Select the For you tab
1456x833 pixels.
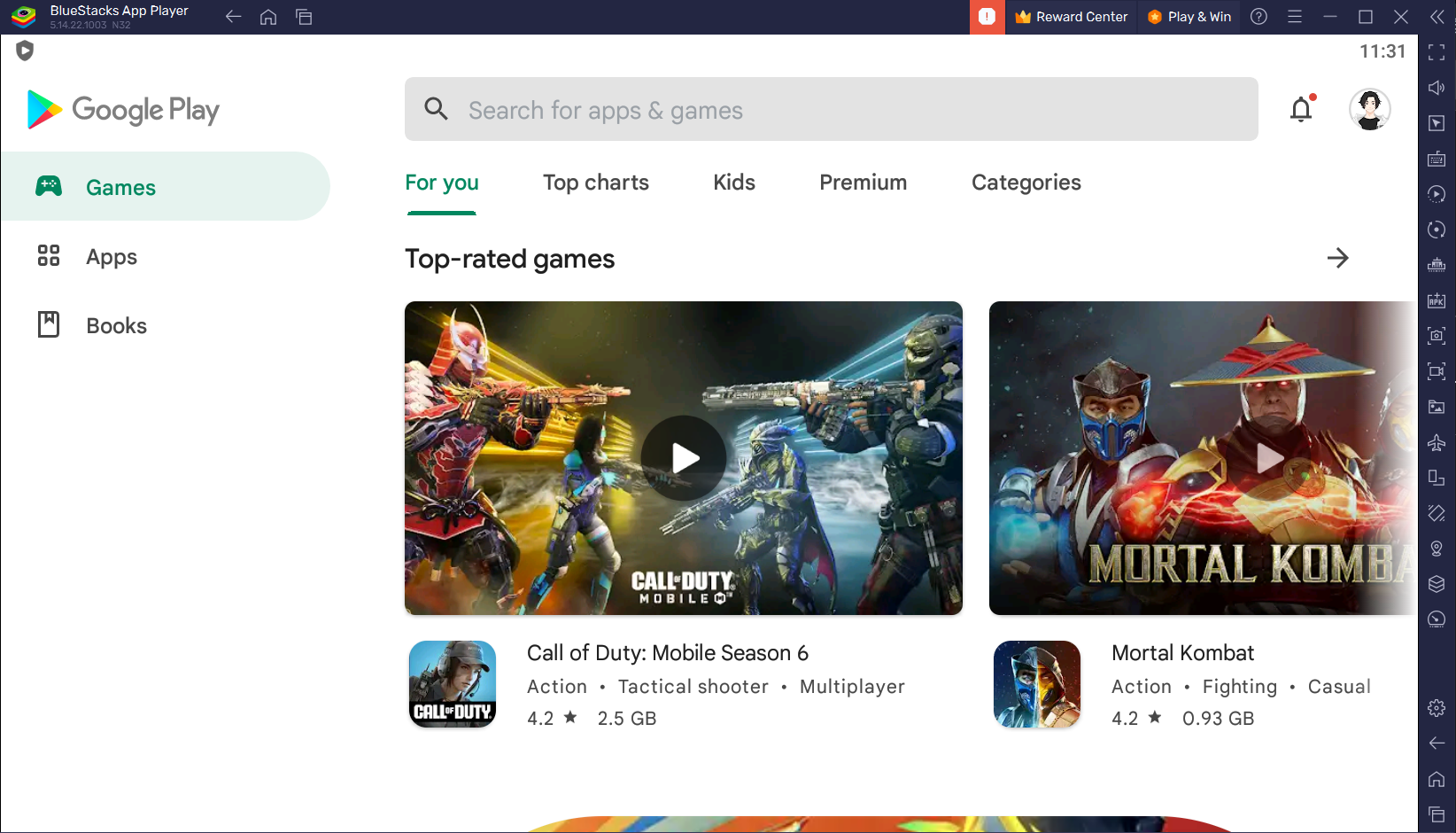442,183
